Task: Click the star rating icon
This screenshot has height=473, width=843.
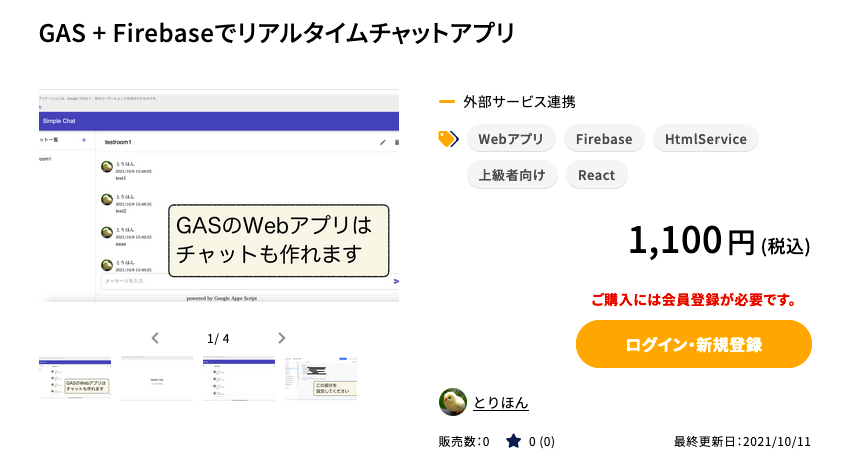Action: pyautogui.click(x=513, y=441)
